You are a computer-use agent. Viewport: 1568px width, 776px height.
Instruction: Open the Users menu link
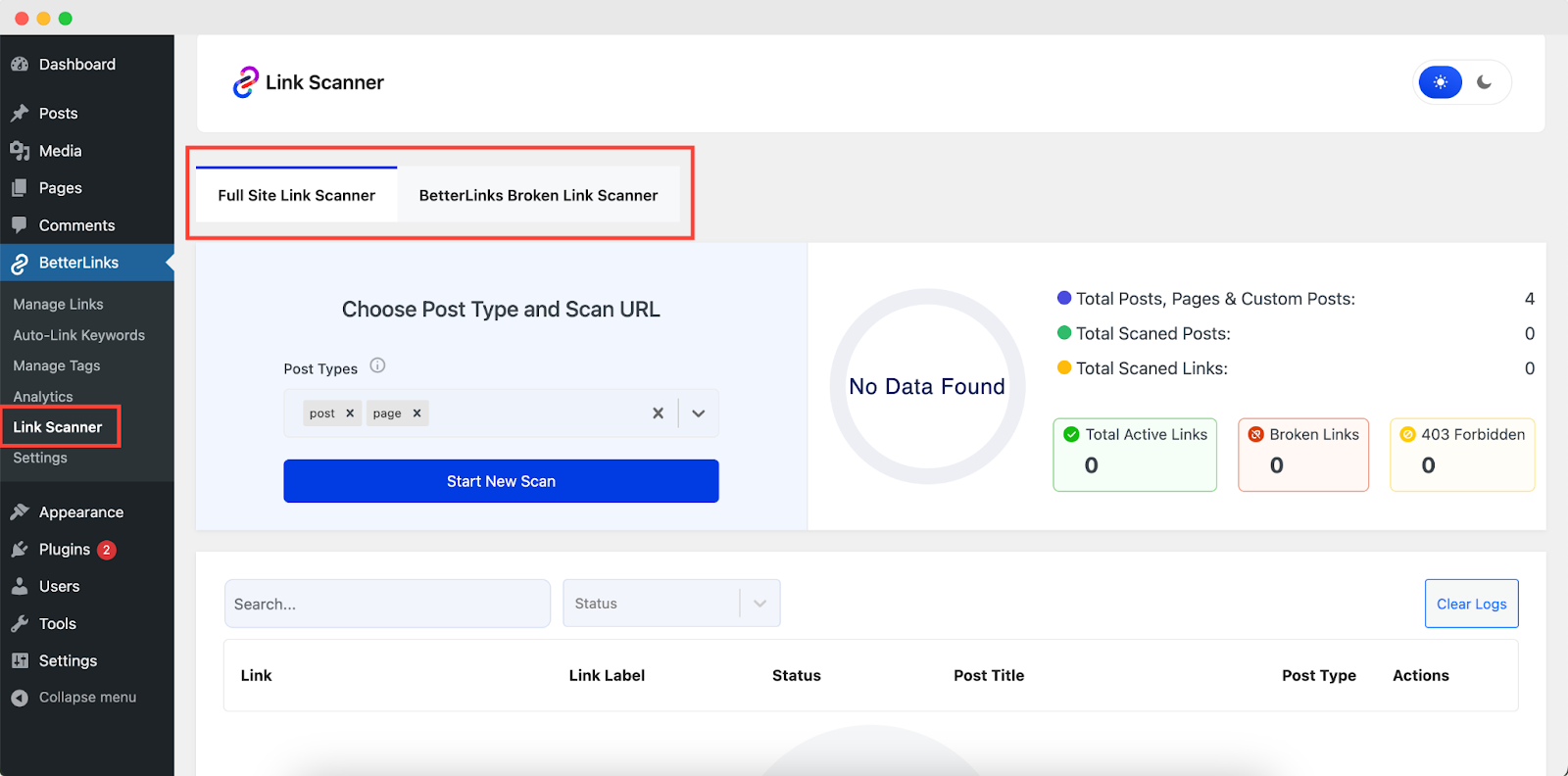(60, 587)
